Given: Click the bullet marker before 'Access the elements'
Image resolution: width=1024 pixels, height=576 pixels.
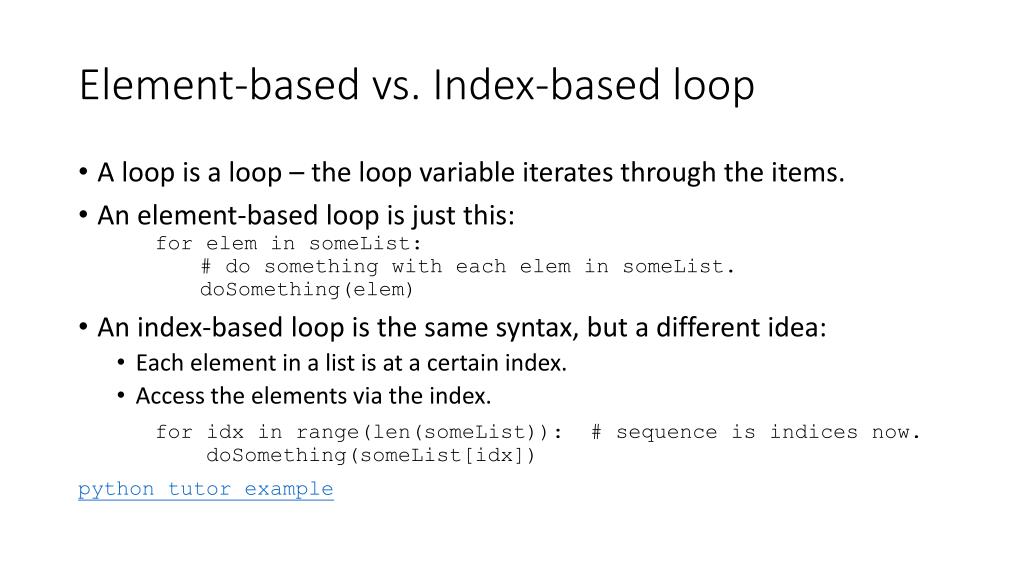Looking at the screenshot, I should tap(121, 395).
